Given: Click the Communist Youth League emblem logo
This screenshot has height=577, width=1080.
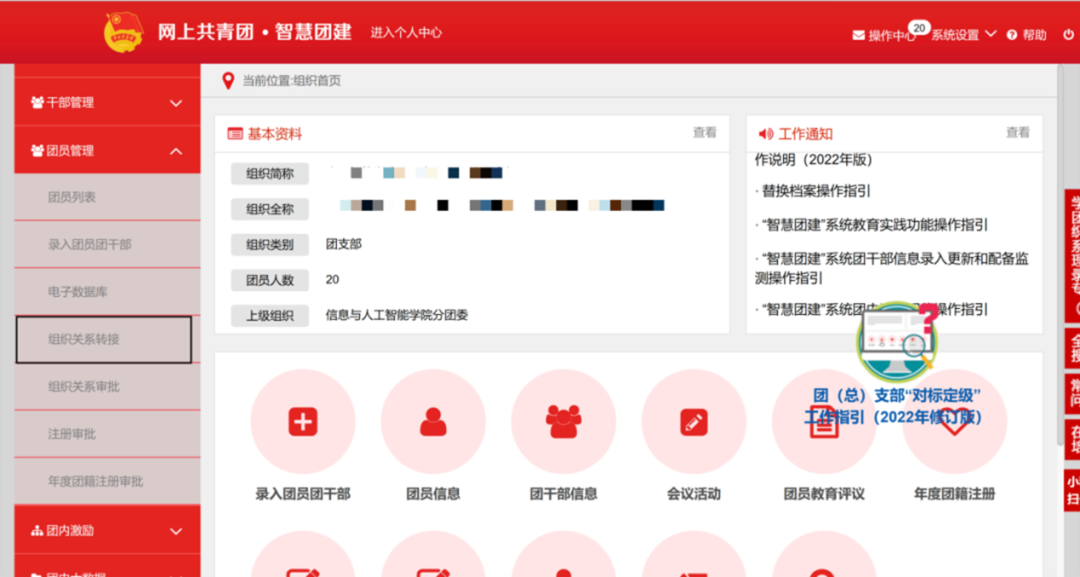Looking at the screenshot, I should pos(123,32).
